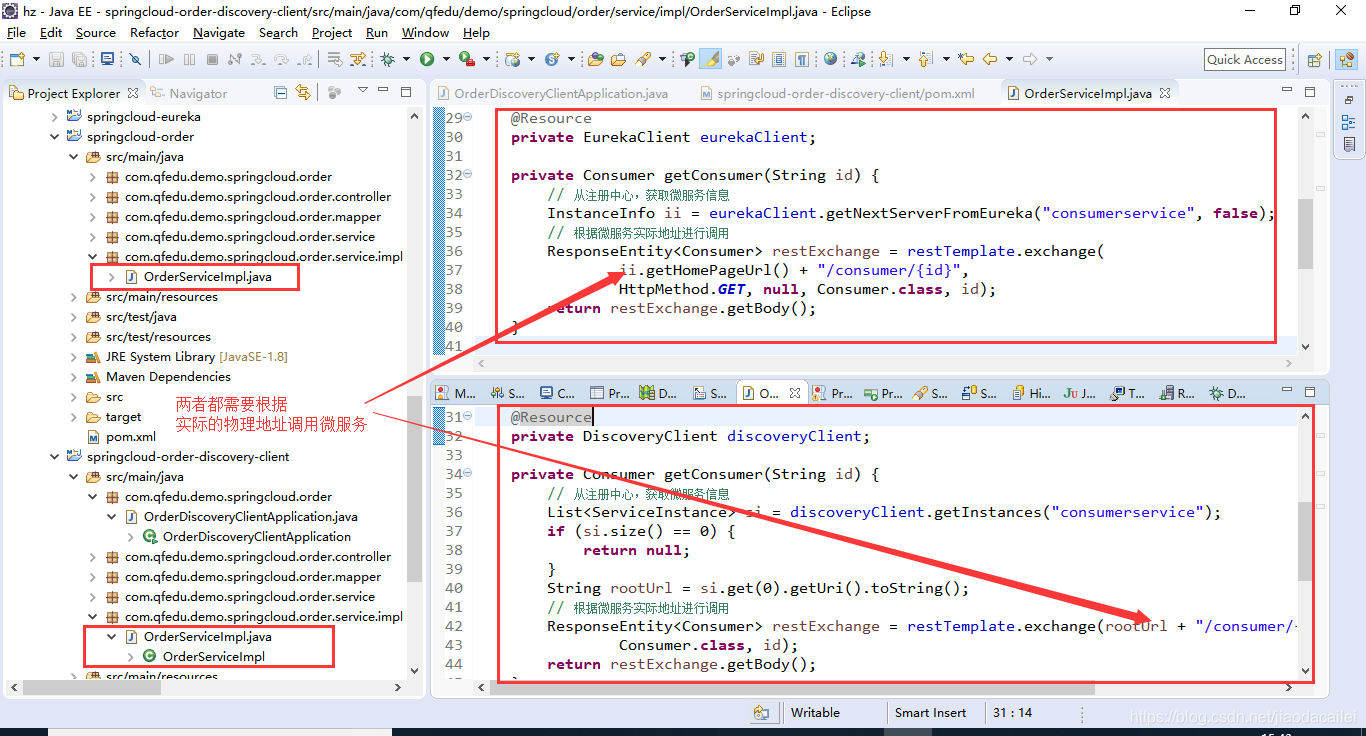
Task: Open the File menu
Action: coord(16,32)
